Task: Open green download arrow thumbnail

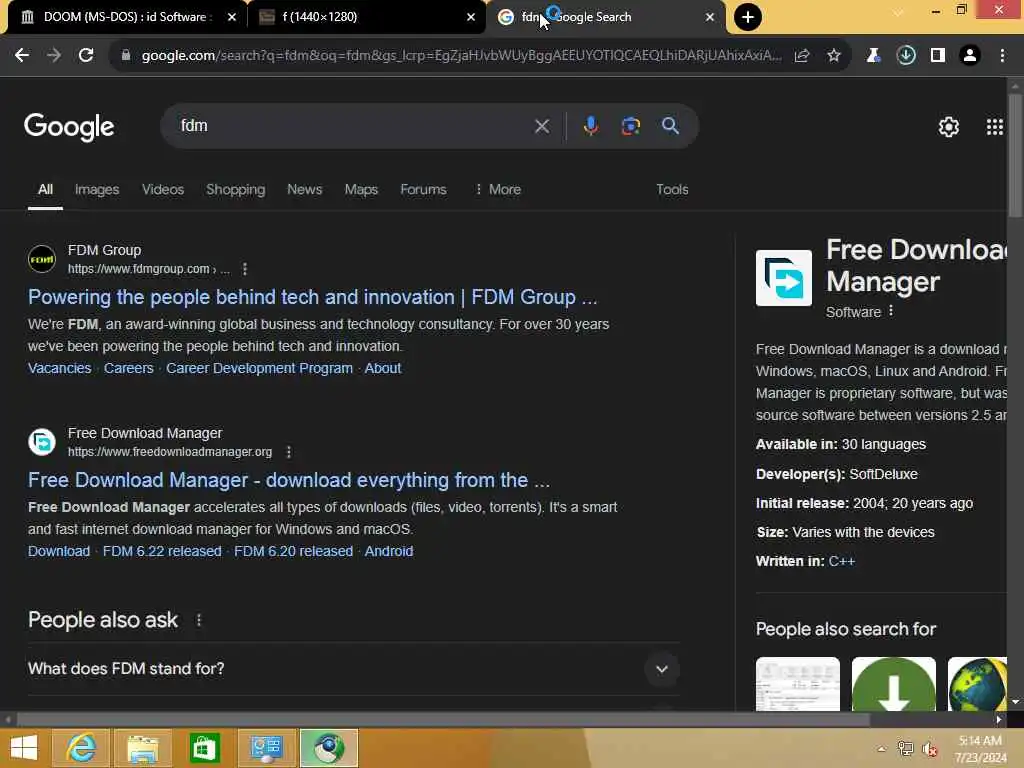Action: pos(893,684)
